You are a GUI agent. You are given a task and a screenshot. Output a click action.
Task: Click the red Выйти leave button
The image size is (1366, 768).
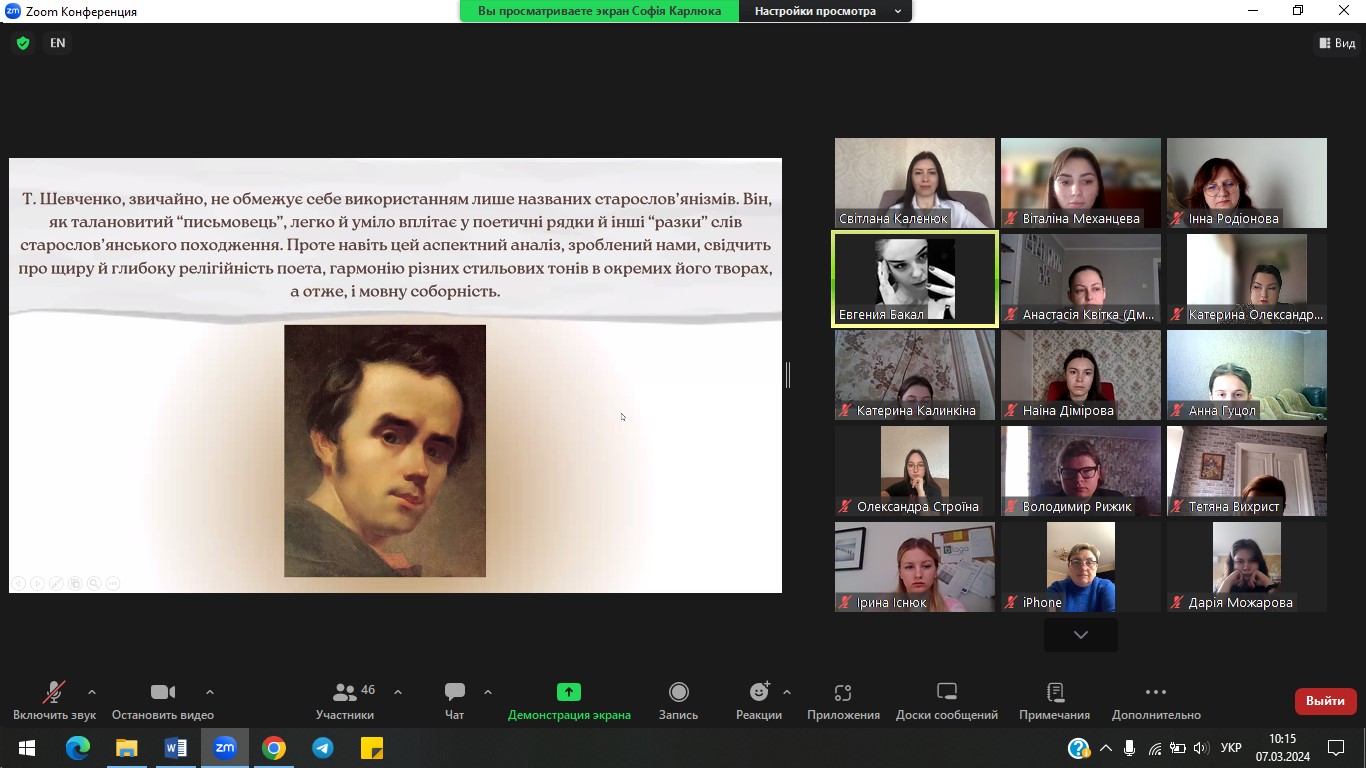point(1325,701)
